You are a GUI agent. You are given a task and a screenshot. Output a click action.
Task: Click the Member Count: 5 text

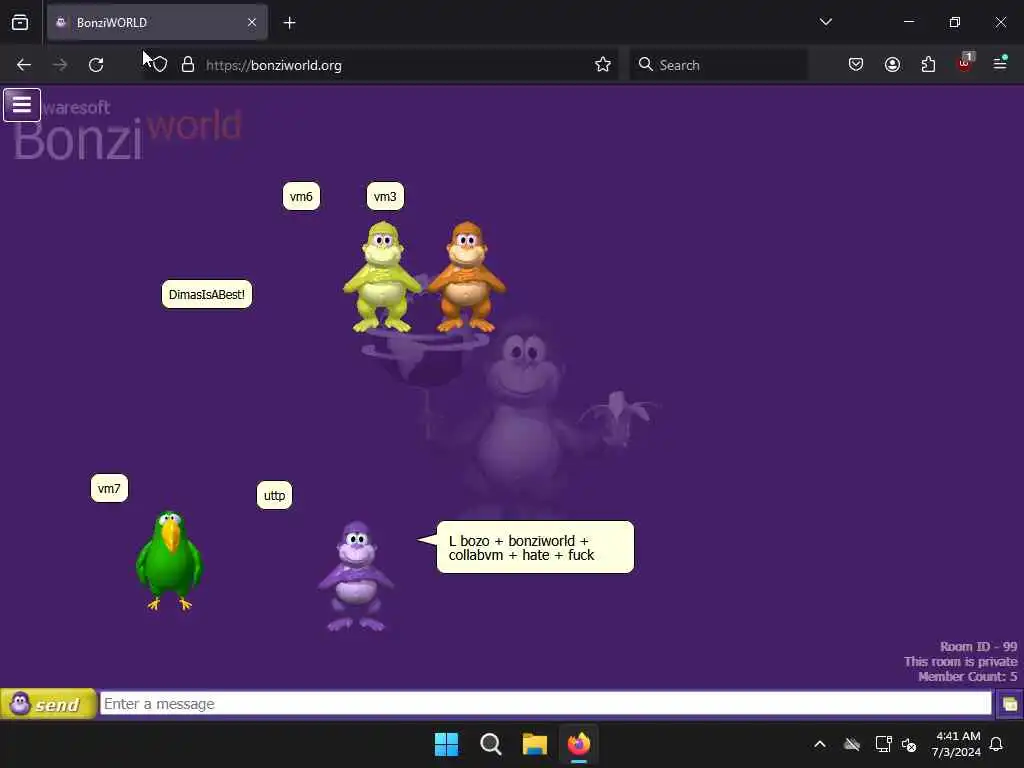click(x=968, y=677)
